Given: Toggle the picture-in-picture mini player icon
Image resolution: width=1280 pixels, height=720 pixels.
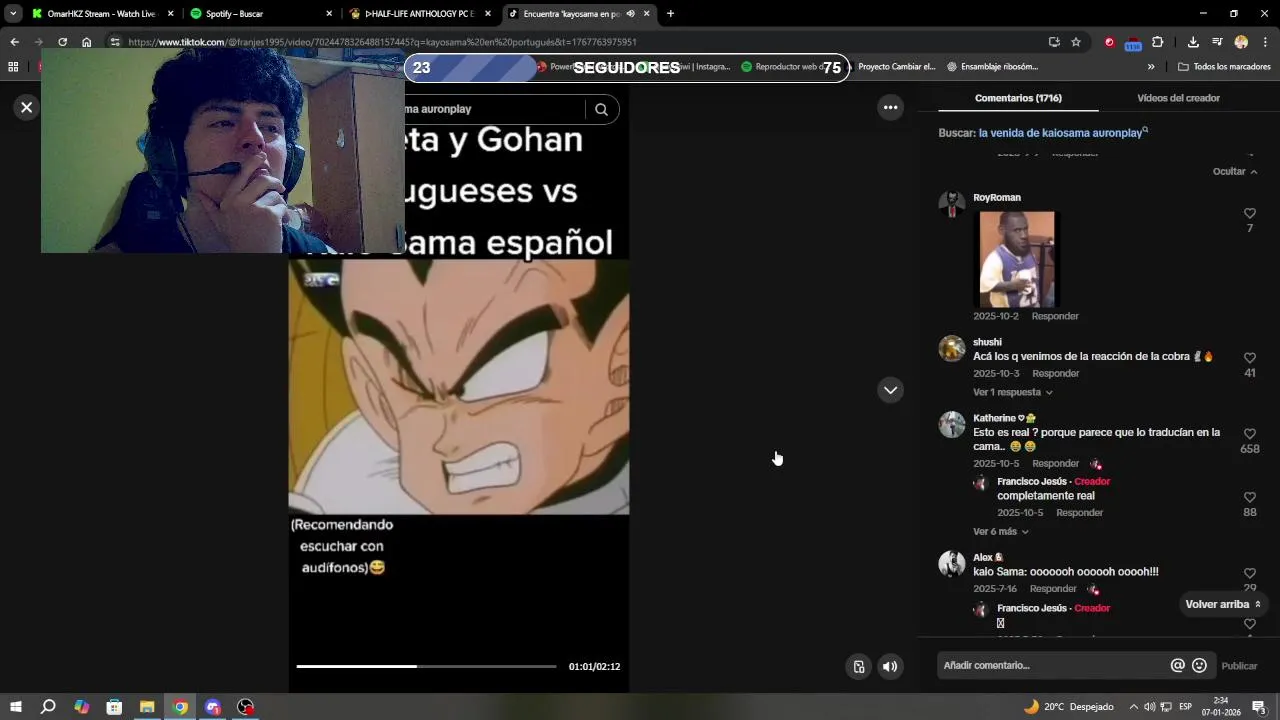Looking at the screenshot, I should point(858,666).
